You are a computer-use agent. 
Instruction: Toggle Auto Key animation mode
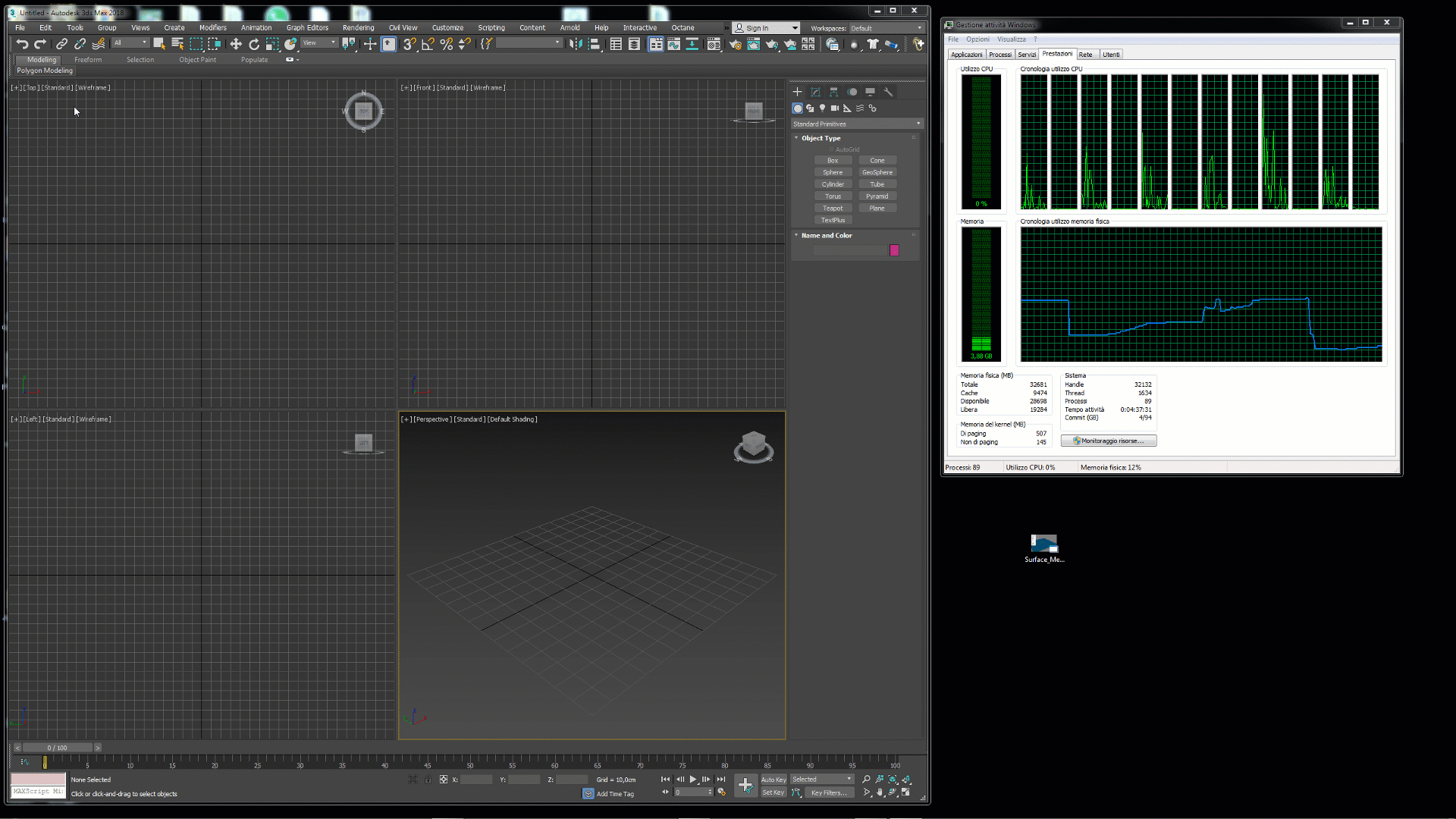773,780
